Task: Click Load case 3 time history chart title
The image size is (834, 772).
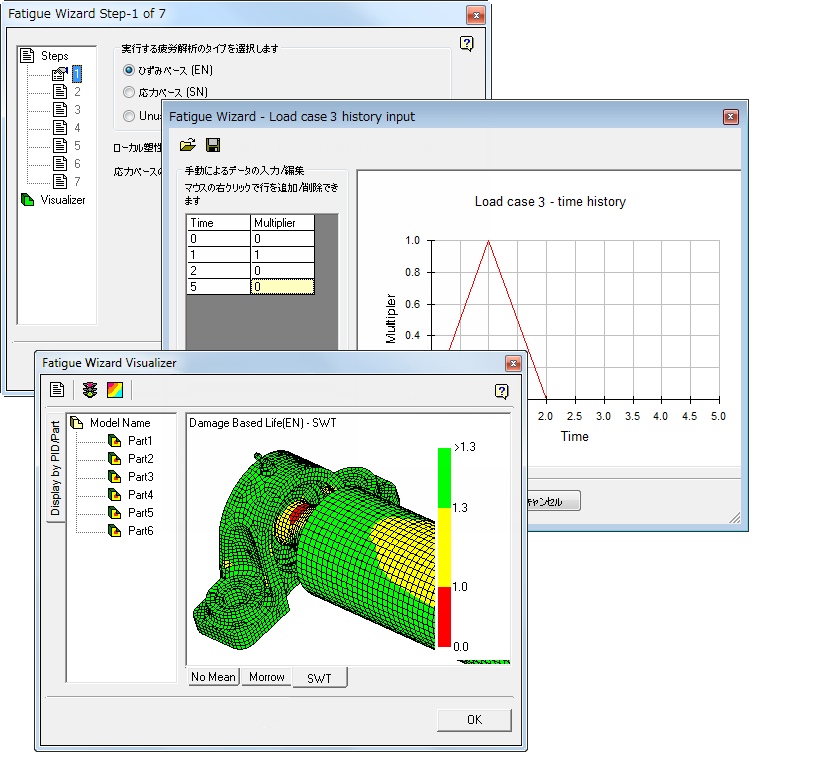Action: (x=550, y=202)
